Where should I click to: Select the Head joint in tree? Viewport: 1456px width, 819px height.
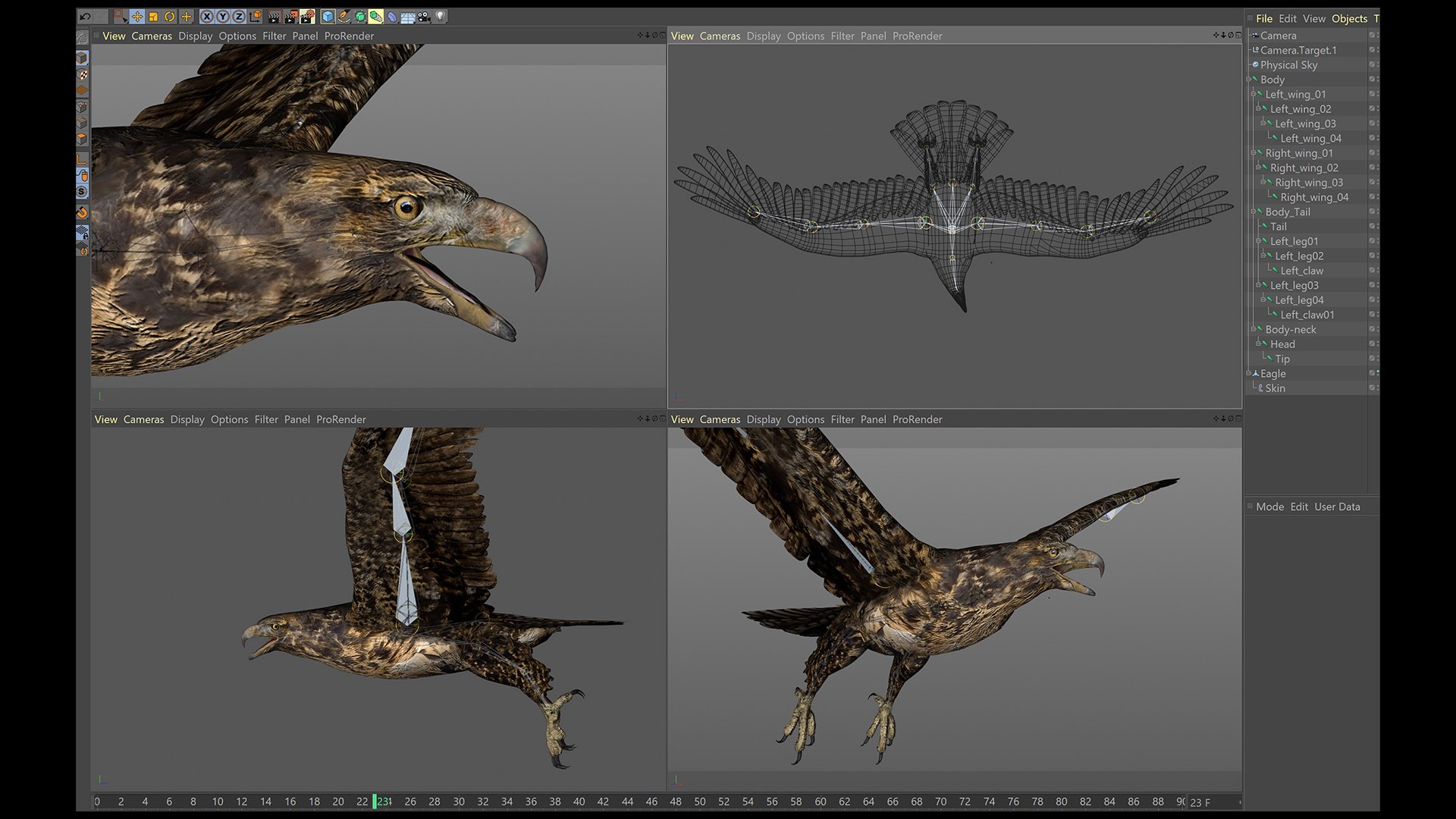1282,344
